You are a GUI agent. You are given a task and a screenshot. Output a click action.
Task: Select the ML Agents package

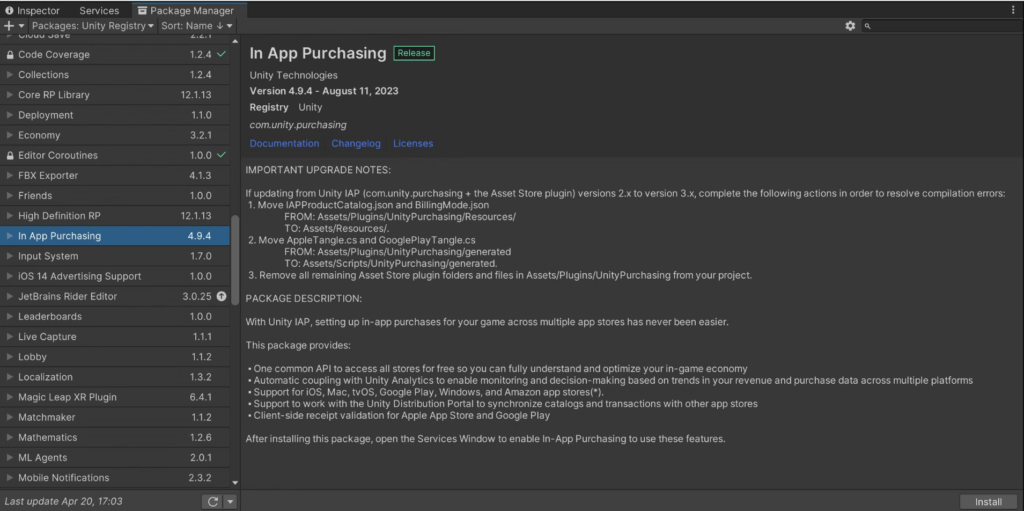115,457
